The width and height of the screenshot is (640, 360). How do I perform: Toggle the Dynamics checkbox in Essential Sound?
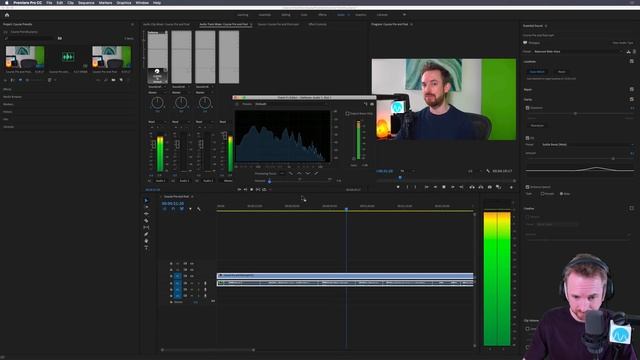[x=527, y=108]
